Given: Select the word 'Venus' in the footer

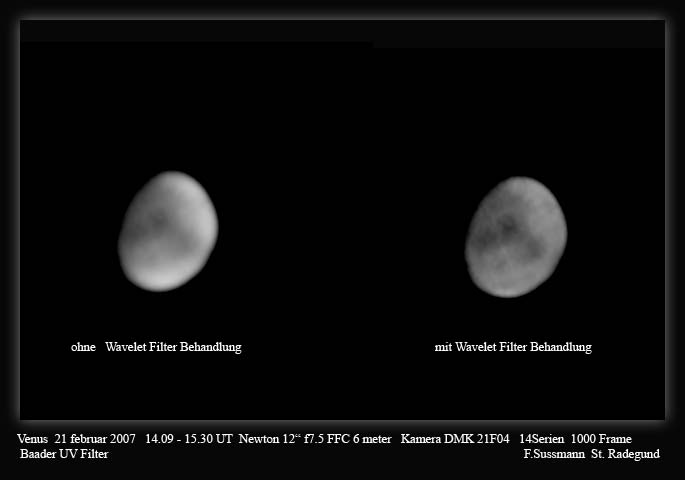Looking at the screenshot, I should pyautogui.click(x=33, y=439).
